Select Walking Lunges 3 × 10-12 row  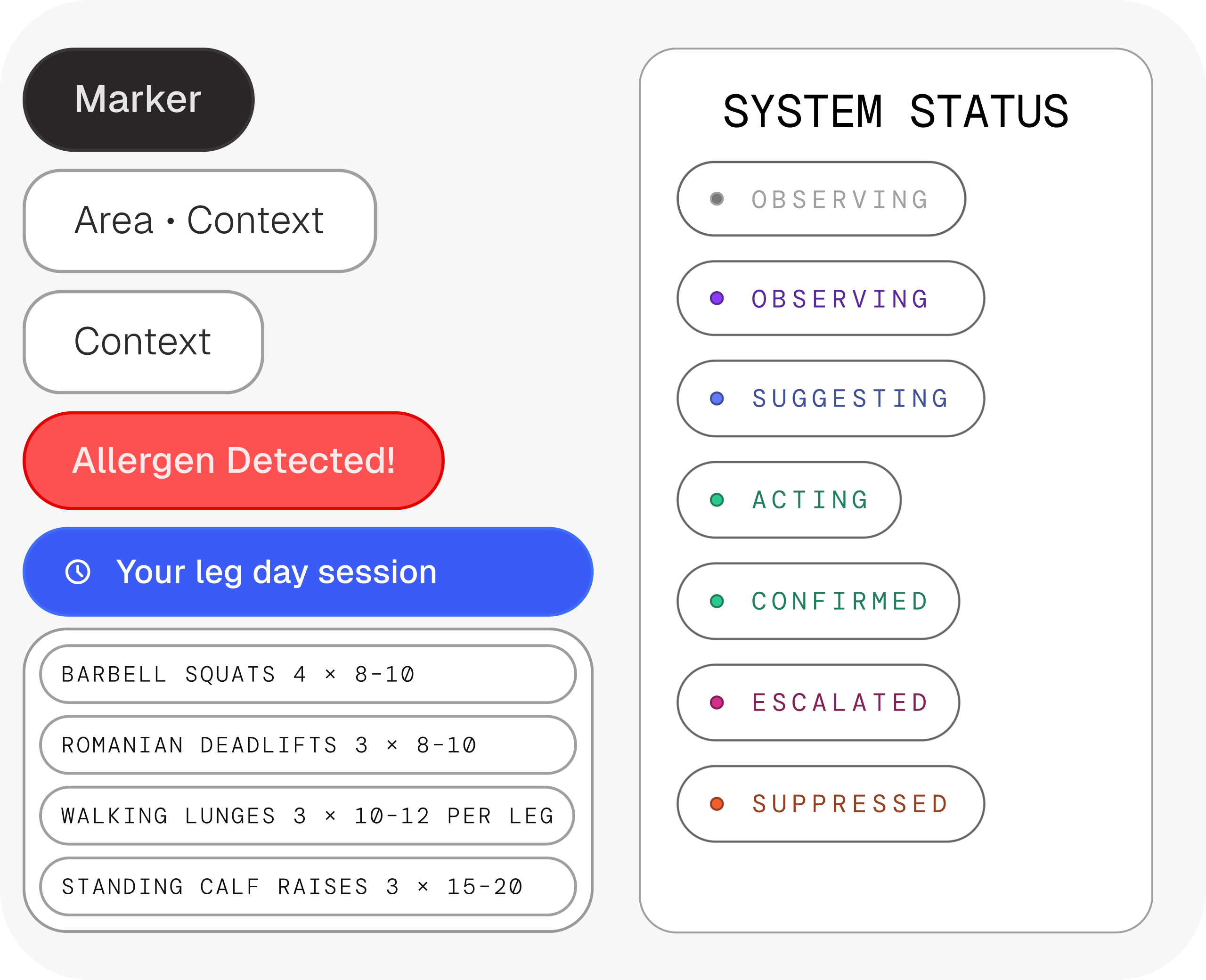click(308, 816)
